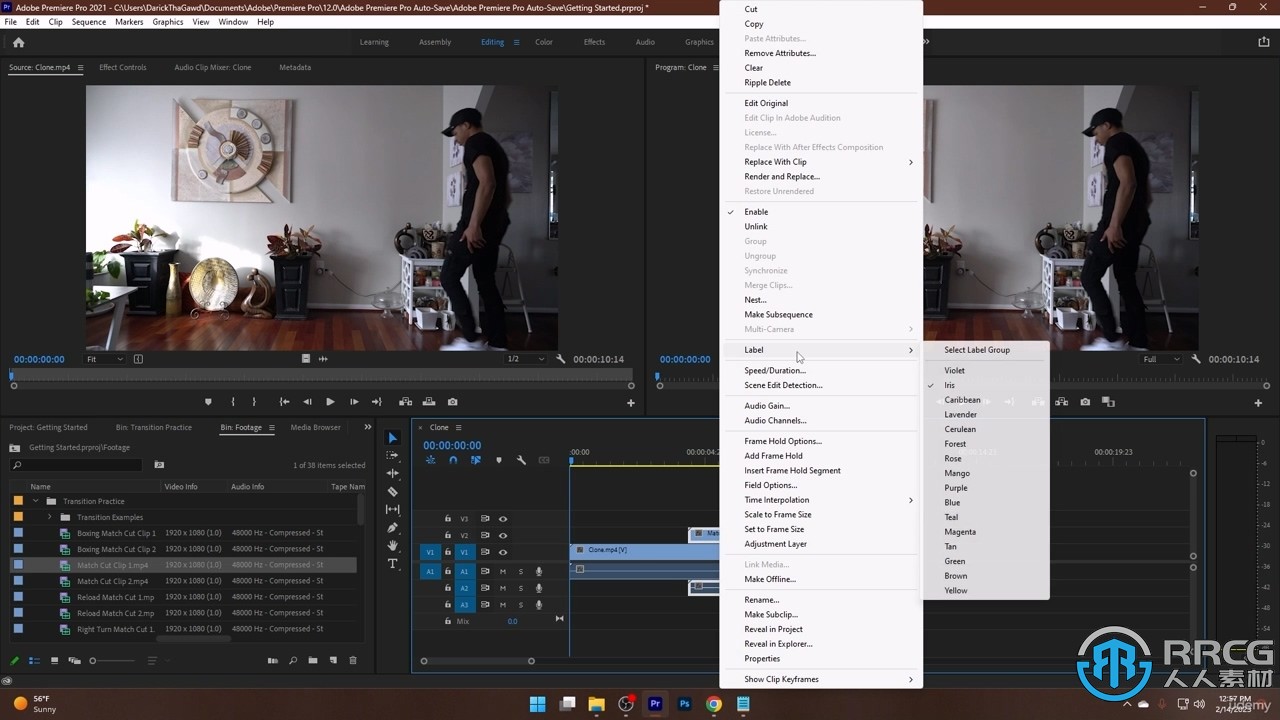Click Find magnifier icon in project panel
The width and height of the screenshot is (1280, 720).
[293, 661]
